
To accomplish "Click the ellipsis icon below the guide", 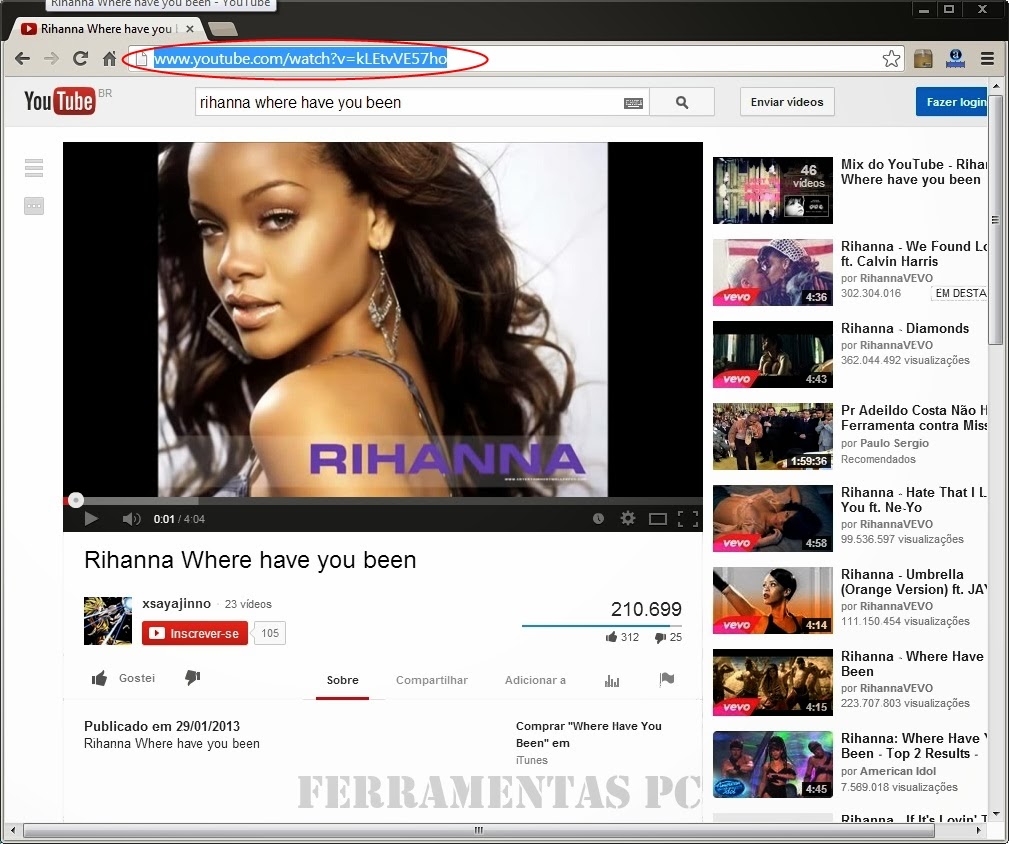I will 34,206.
